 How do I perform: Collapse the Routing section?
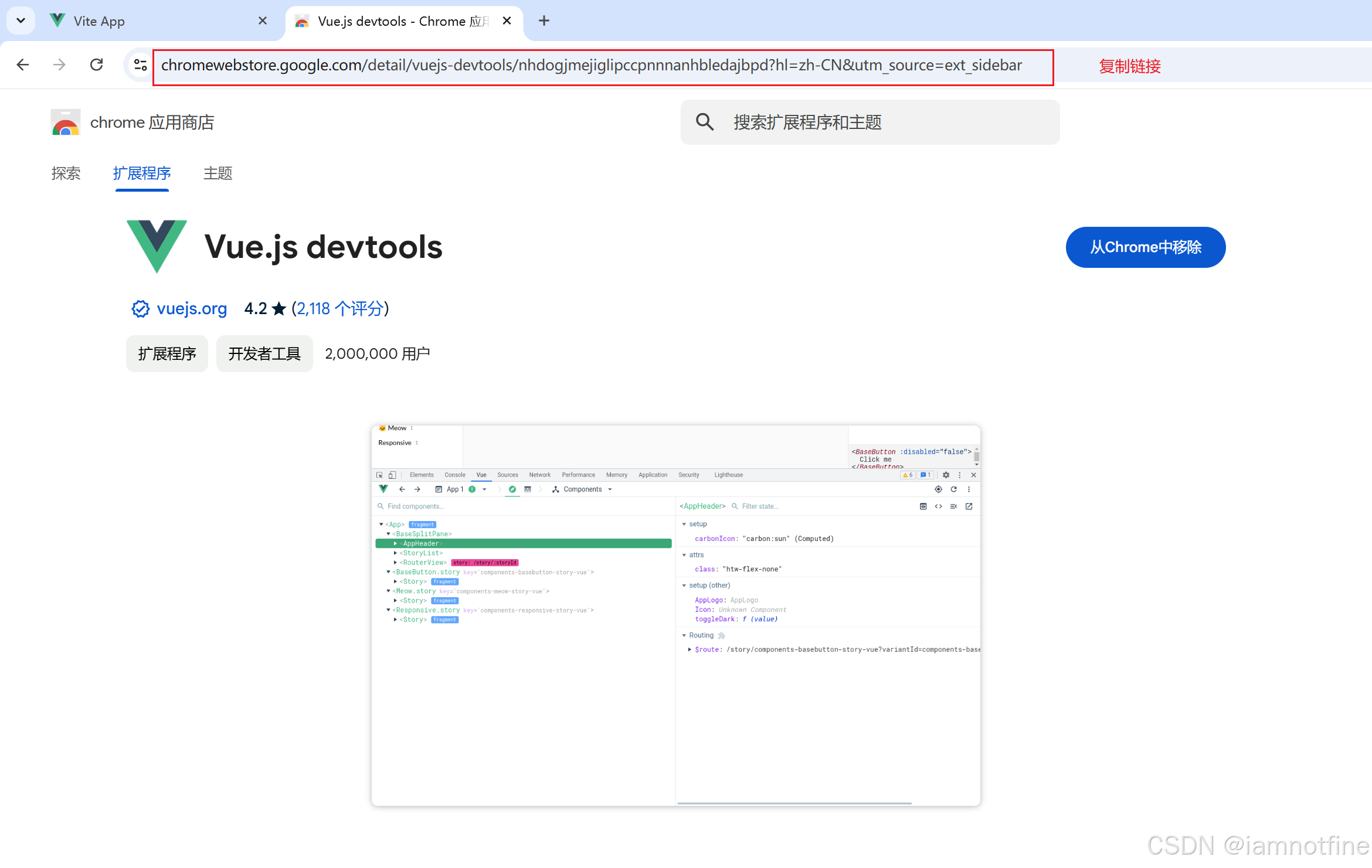684,635
